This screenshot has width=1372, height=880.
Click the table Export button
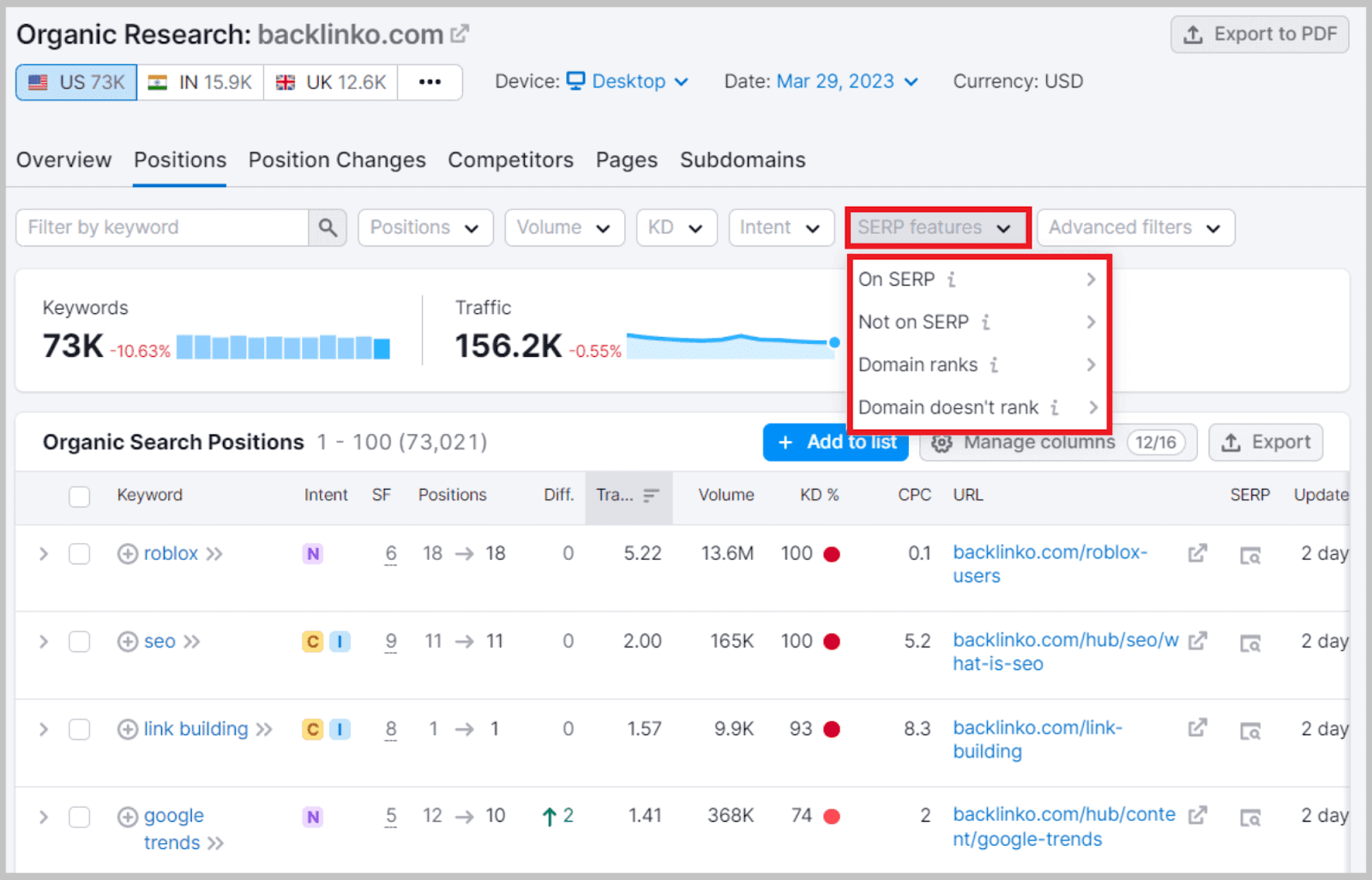[1266, 443]
